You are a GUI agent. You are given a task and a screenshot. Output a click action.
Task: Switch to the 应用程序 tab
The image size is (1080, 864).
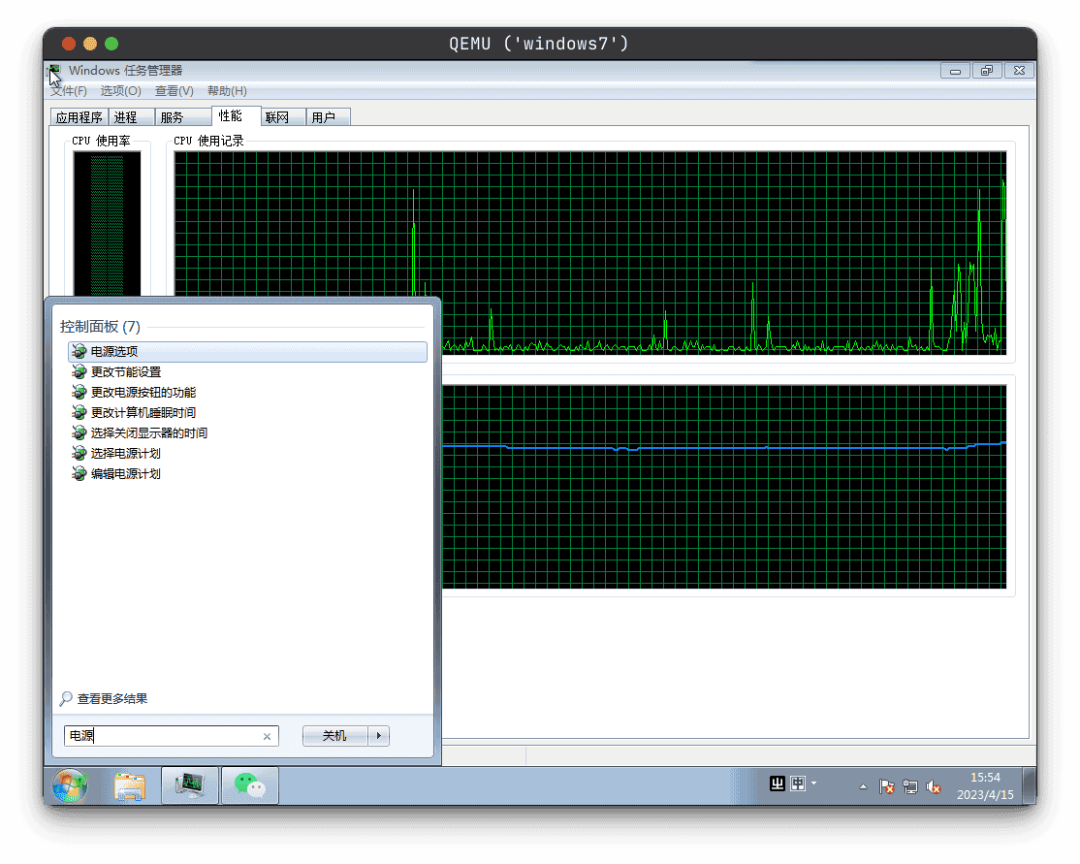pos(79,117)
